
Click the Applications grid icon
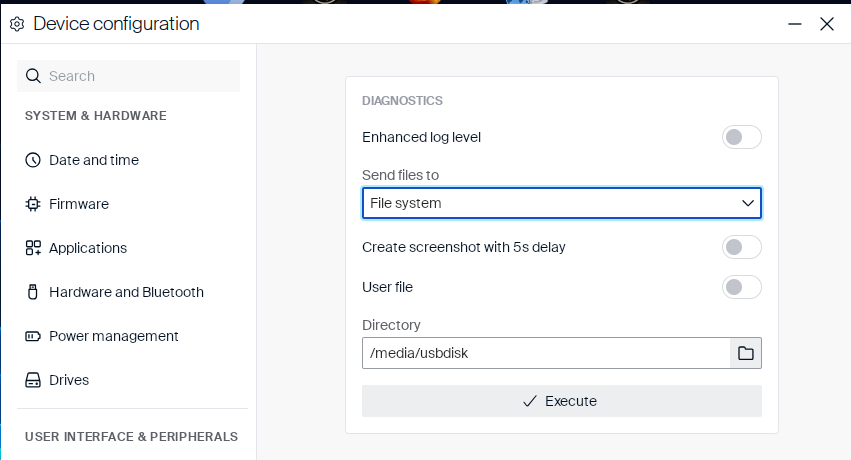[33, 248]
